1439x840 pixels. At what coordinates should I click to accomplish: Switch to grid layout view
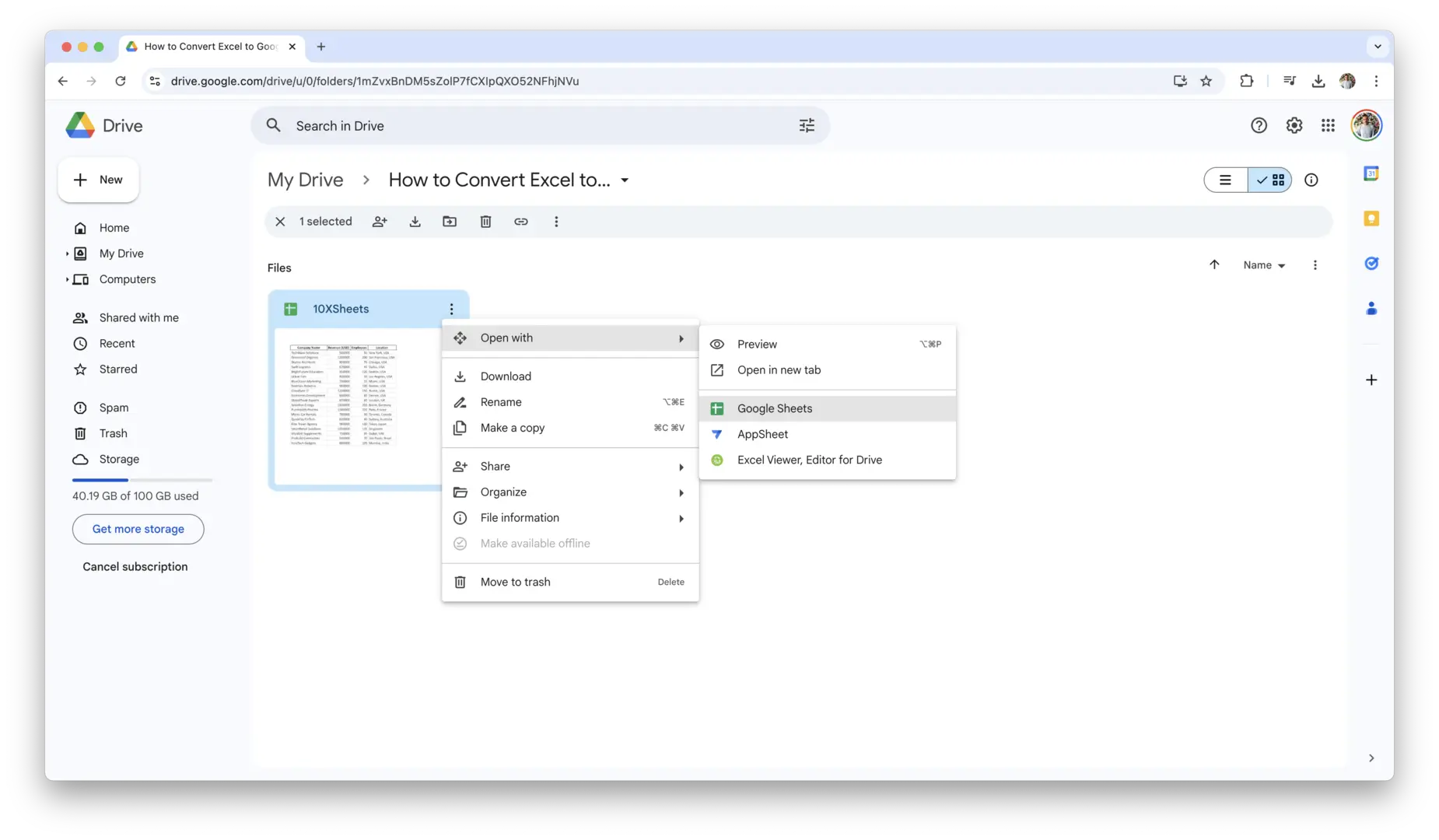tap(1270, 180)
